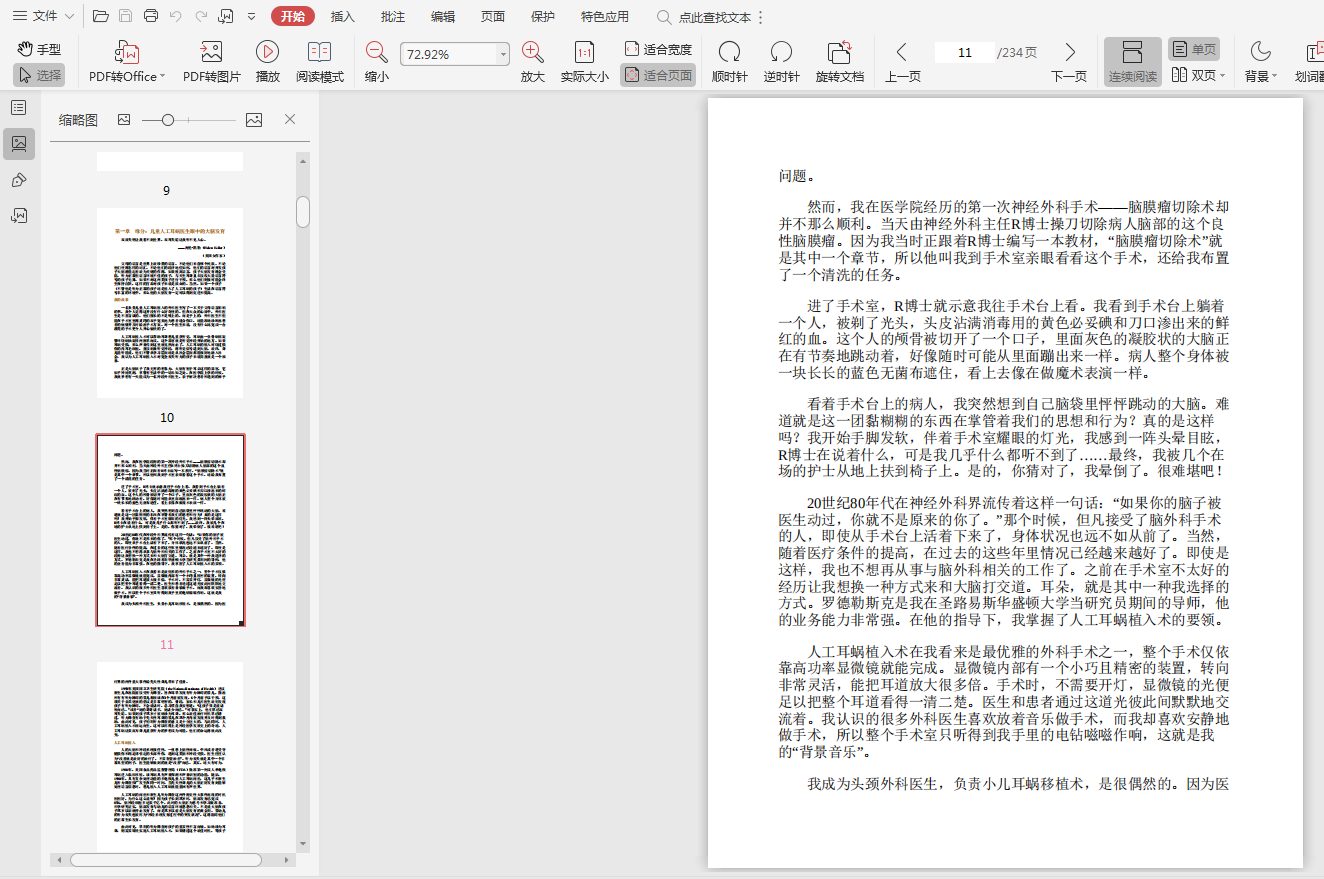Rotate page counterclockwise with 逆时针
The width and height of the screenshot is (1324, 879).
tap(781, 53)
